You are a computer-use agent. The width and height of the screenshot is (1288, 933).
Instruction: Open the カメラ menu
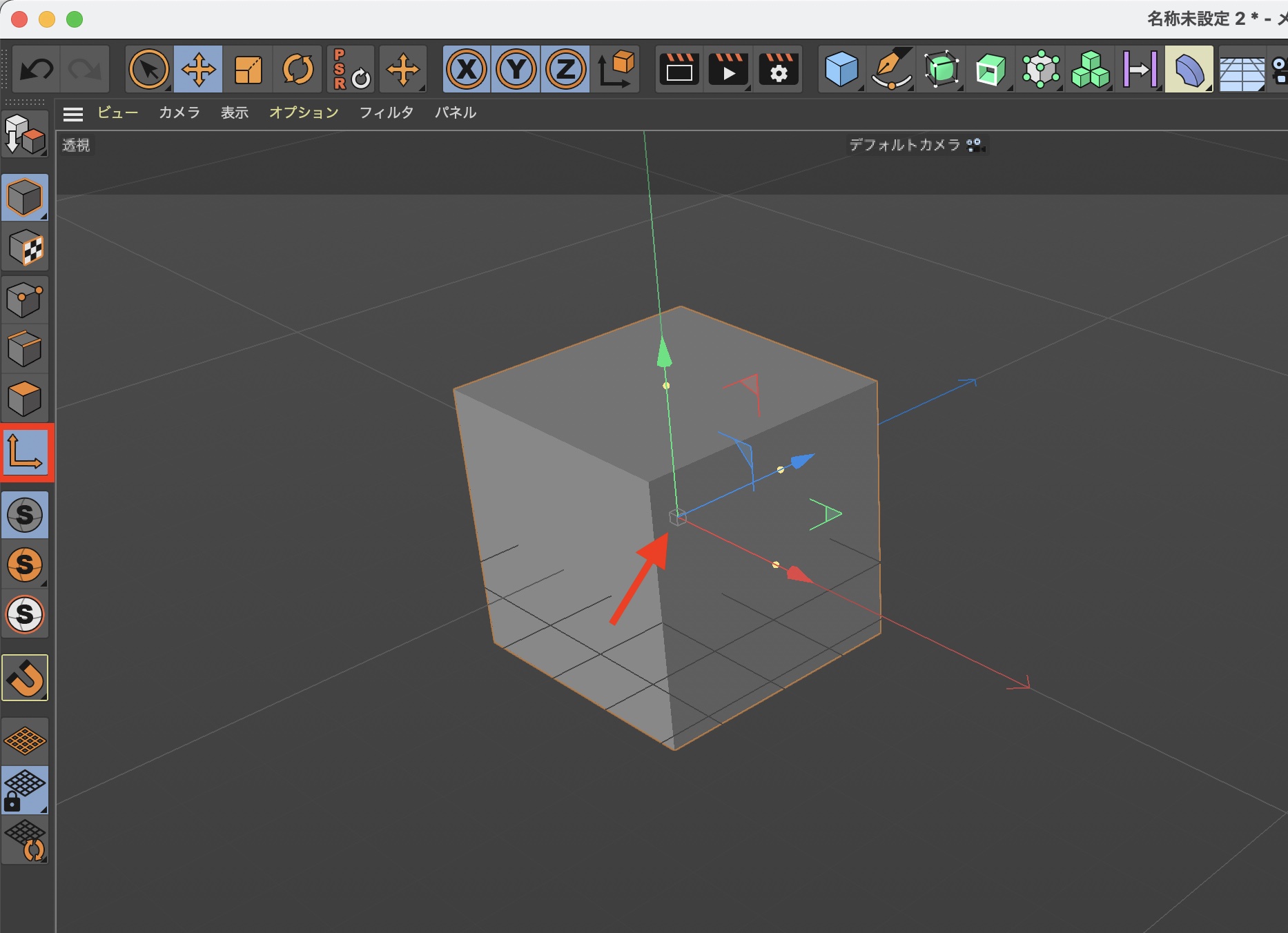click(179, 113)
